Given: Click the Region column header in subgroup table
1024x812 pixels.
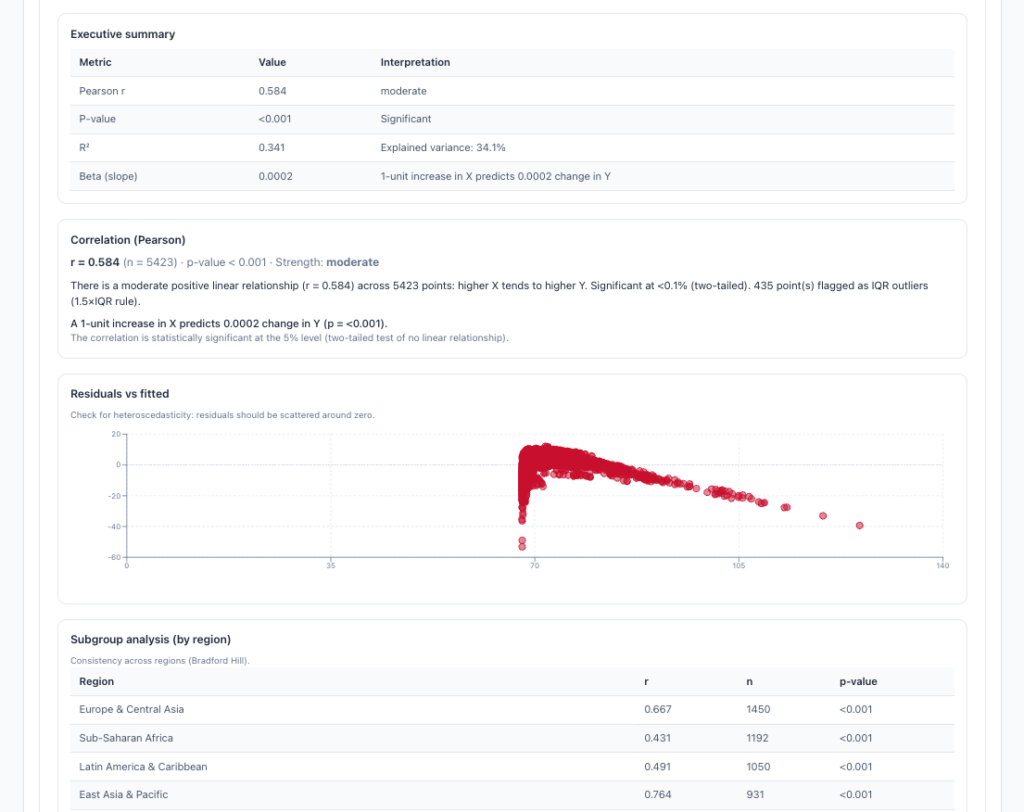Looking at the screenshot, I should coord(96,681).
